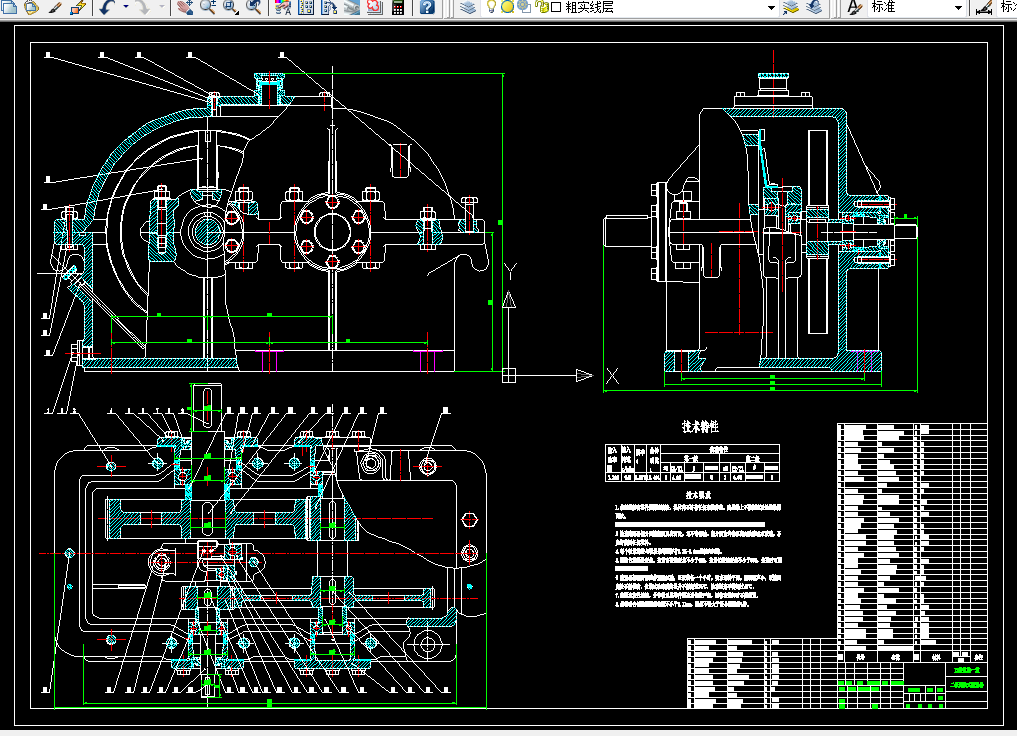Toggle the layer on/off lightbulb

(x=492, y=7)
